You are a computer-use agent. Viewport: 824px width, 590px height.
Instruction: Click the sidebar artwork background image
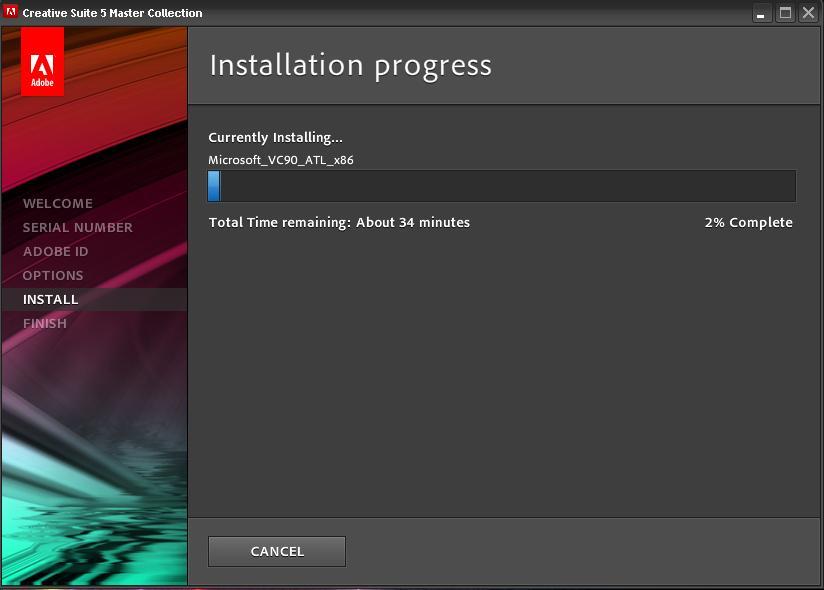(x=93, y=450)
